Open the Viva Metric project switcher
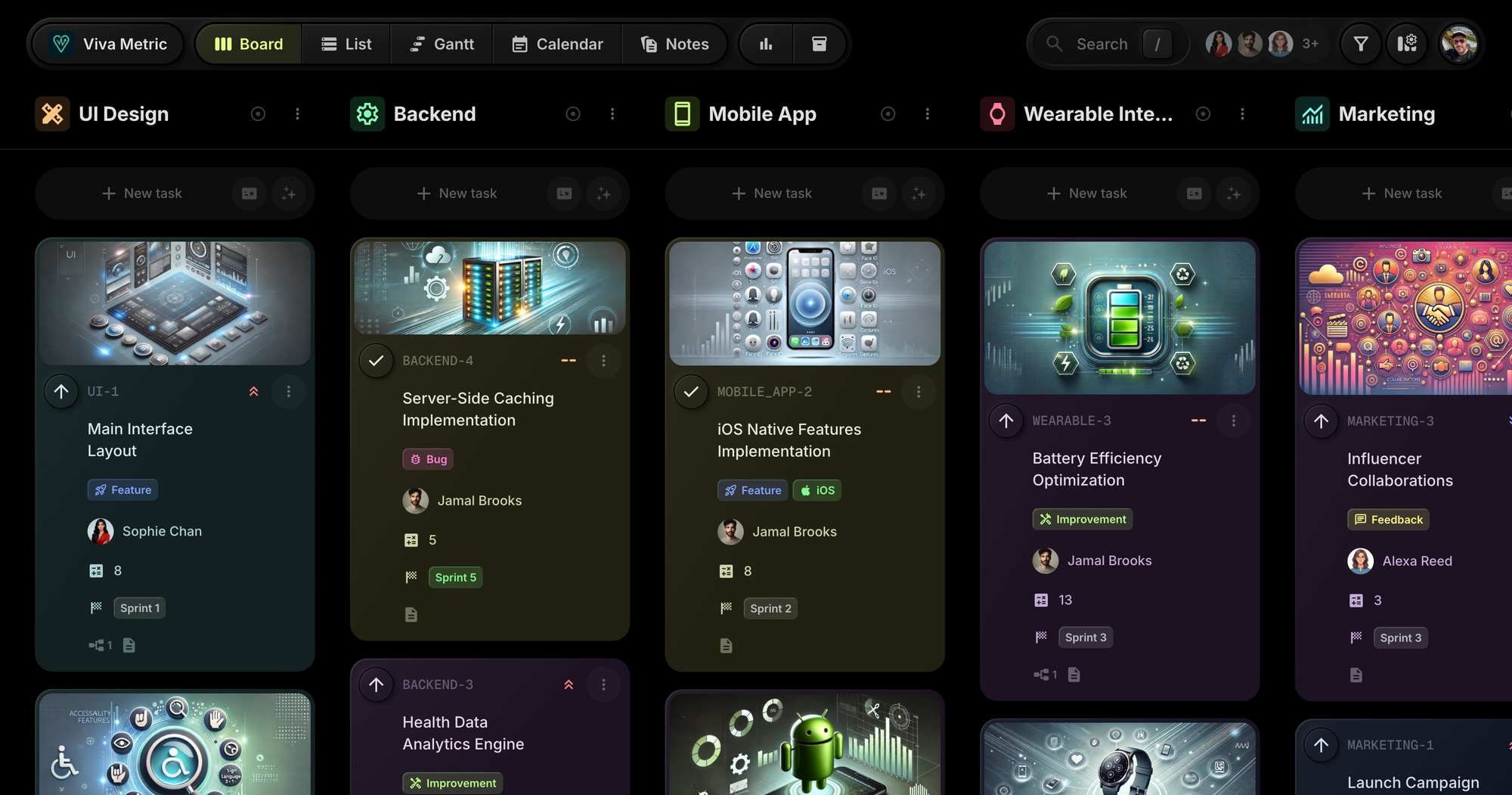This screenshot has height=795, width=1512. [x=108, y=44]
